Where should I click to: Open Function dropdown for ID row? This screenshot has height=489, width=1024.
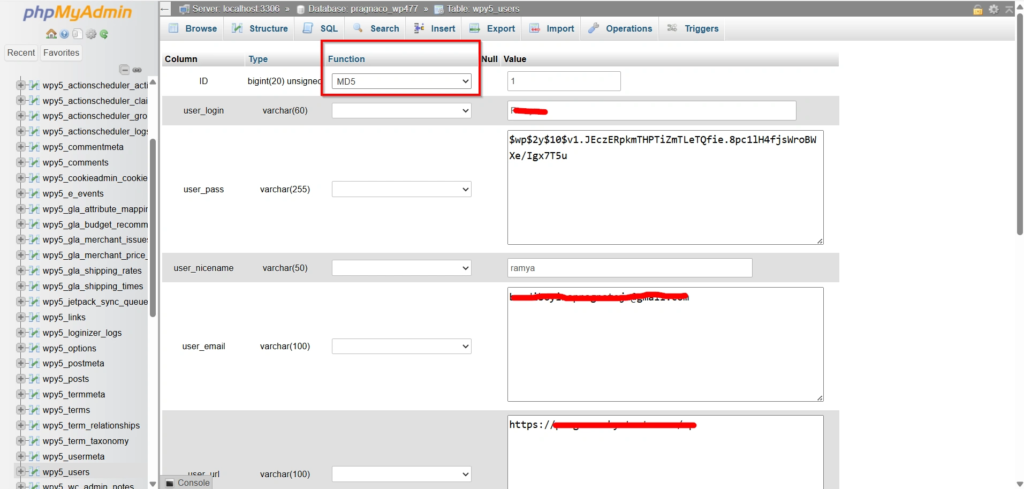[402, 81]
